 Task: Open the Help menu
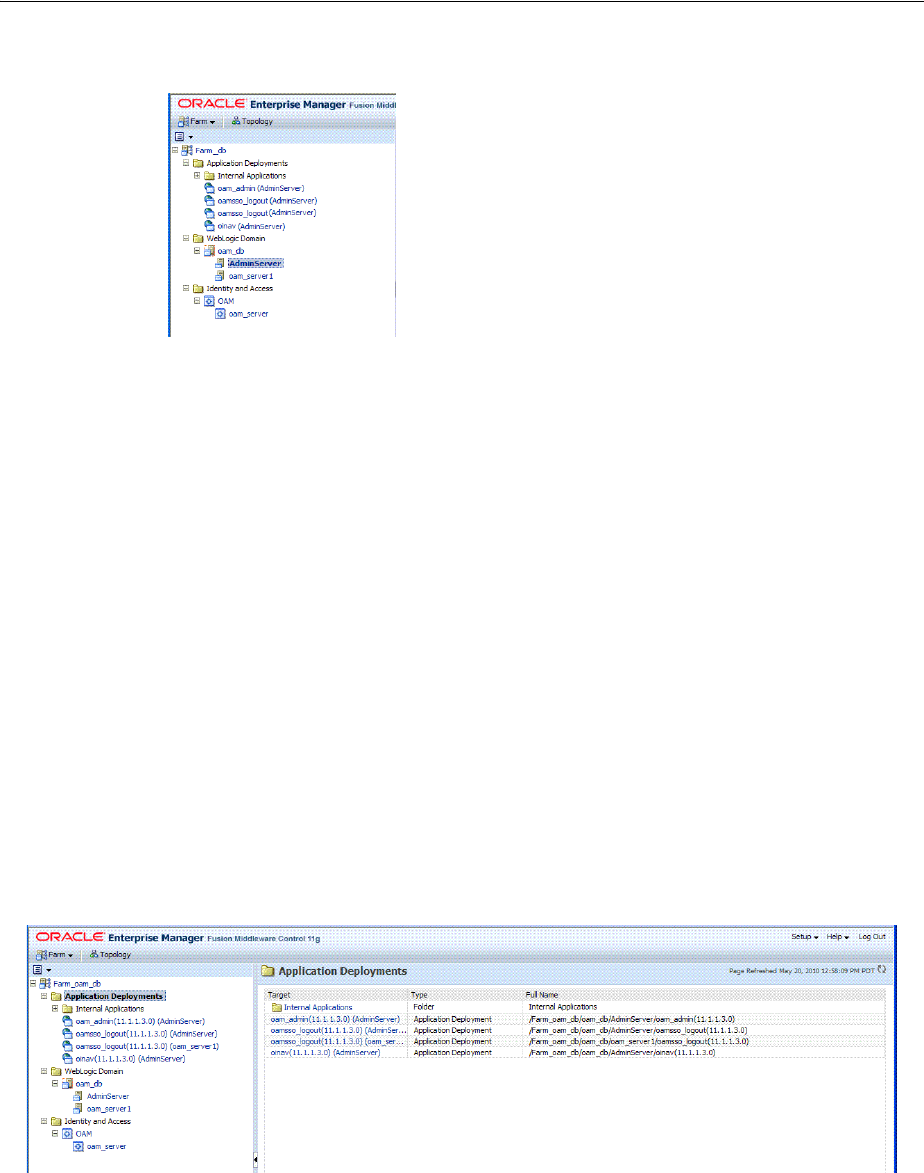click(837, 937)
